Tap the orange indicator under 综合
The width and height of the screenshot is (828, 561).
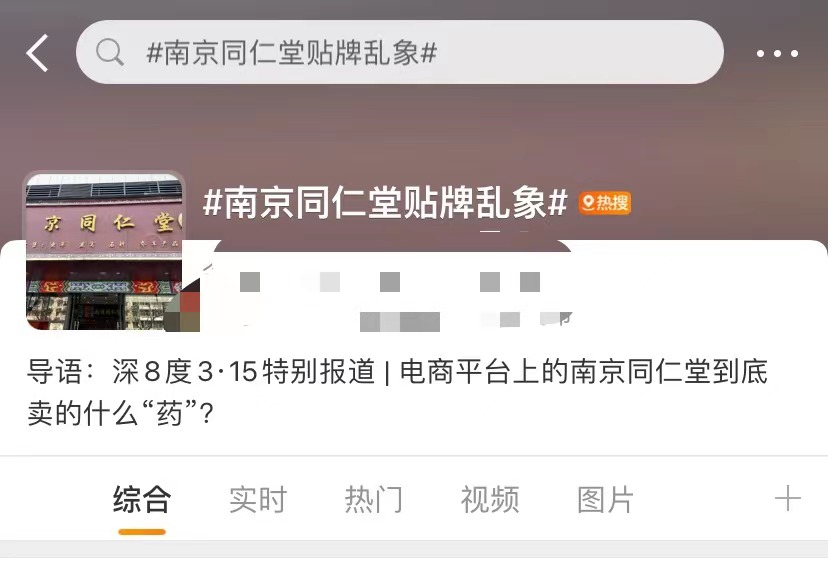click(x=142, y=531)
